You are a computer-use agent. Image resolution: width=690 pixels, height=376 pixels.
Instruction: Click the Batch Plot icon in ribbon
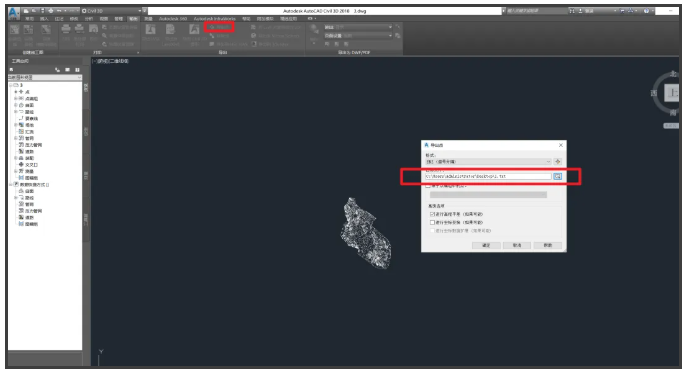(80, 29)
